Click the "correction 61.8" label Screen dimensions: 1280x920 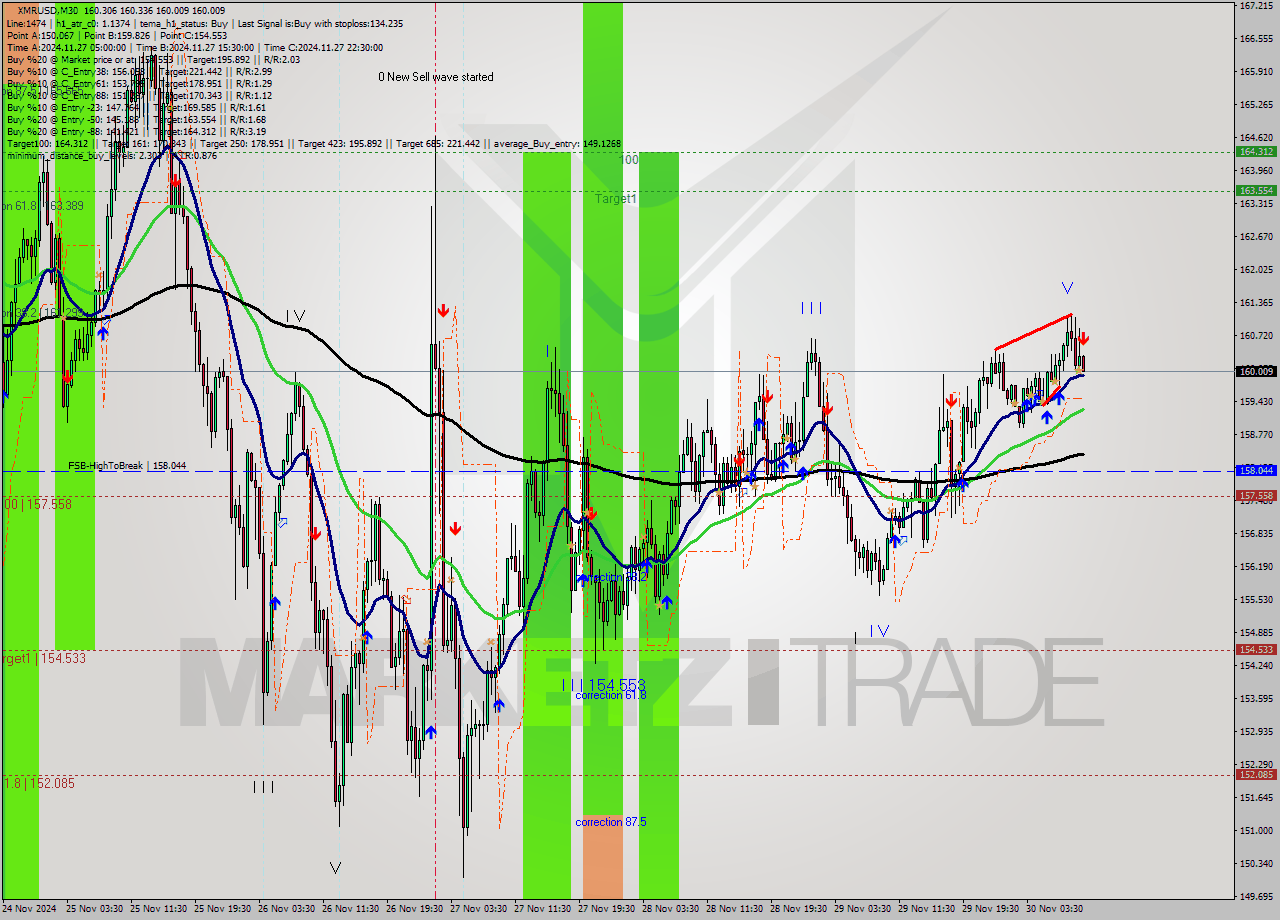pos(611,695)
